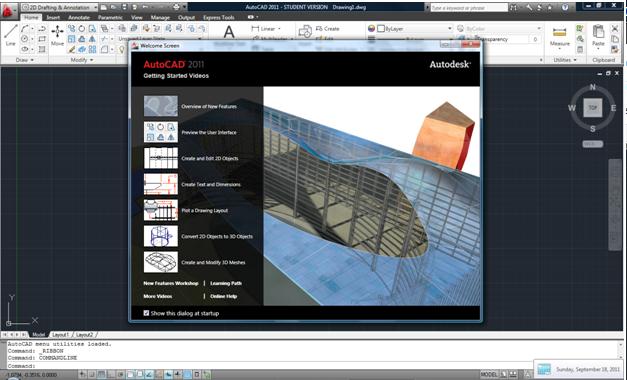Switch to the Annotate ribbon tab
627x380 pixels.
click(79, 18)
